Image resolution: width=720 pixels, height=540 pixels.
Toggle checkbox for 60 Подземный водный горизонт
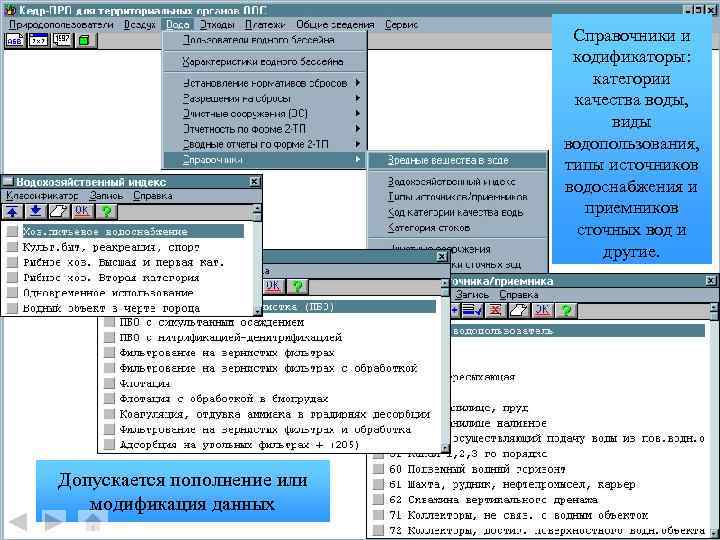point(378,469)
